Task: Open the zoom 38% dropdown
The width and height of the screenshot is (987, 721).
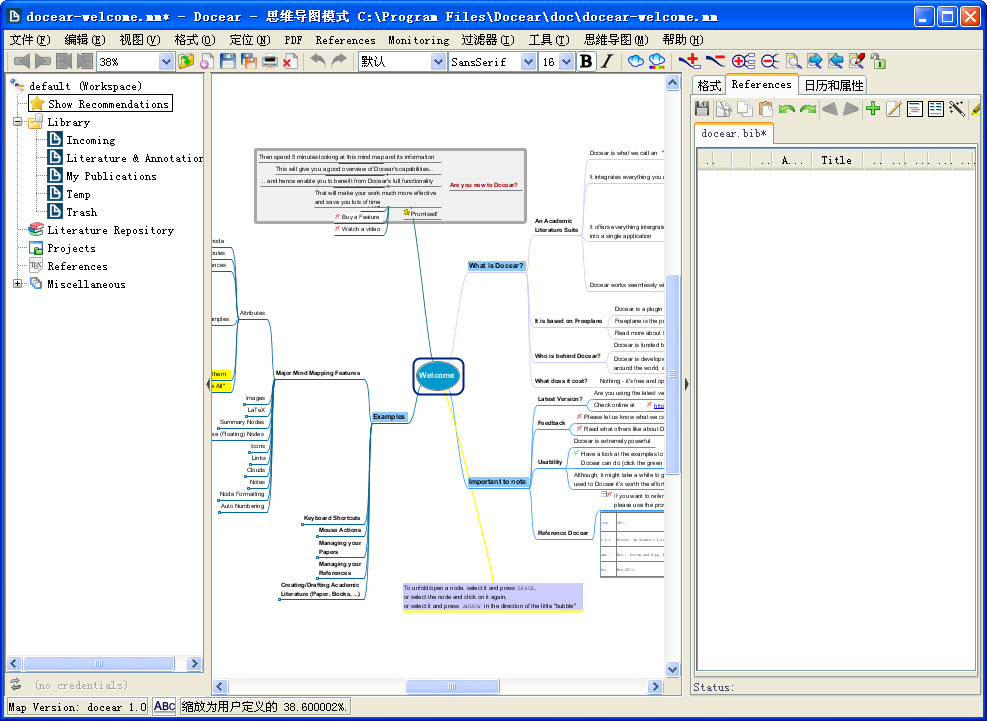Action: (166, 62)
